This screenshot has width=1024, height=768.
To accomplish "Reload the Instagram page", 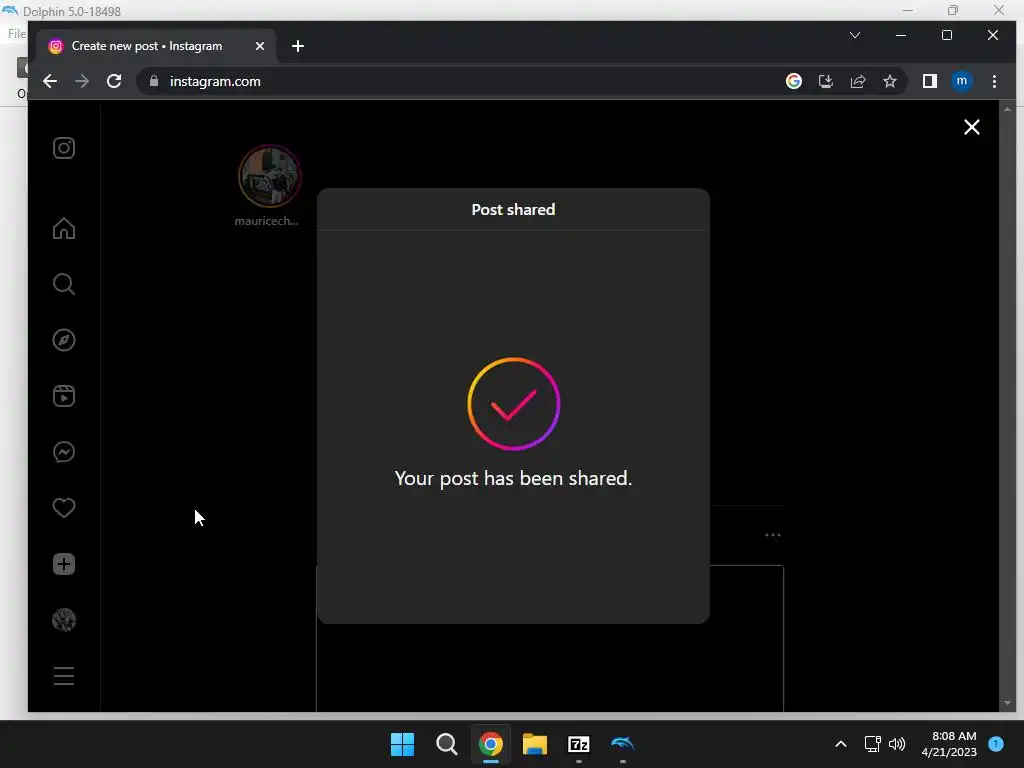I will pyautogui.click(x=114, y=82).
